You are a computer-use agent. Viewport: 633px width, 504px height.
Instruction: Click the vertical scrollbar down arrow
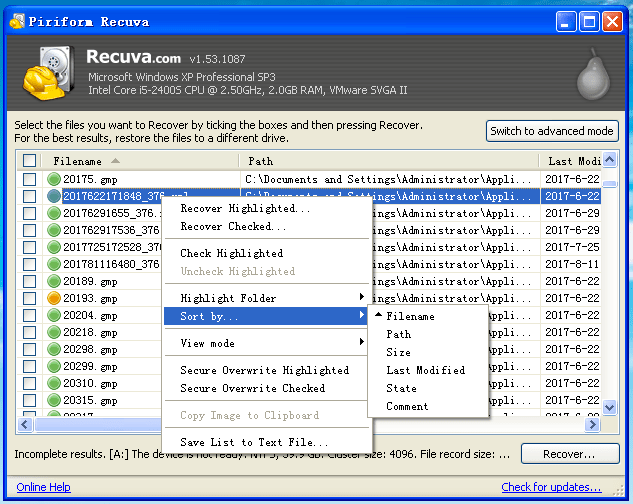(x=610, y=407)
